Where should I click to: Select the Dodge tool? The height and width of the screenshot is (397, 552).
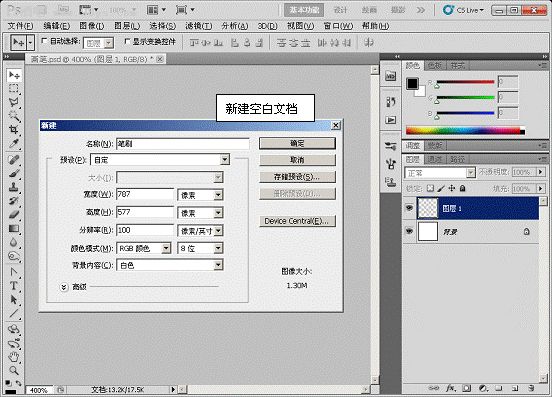pyautogui.click(x=14, y=256)
